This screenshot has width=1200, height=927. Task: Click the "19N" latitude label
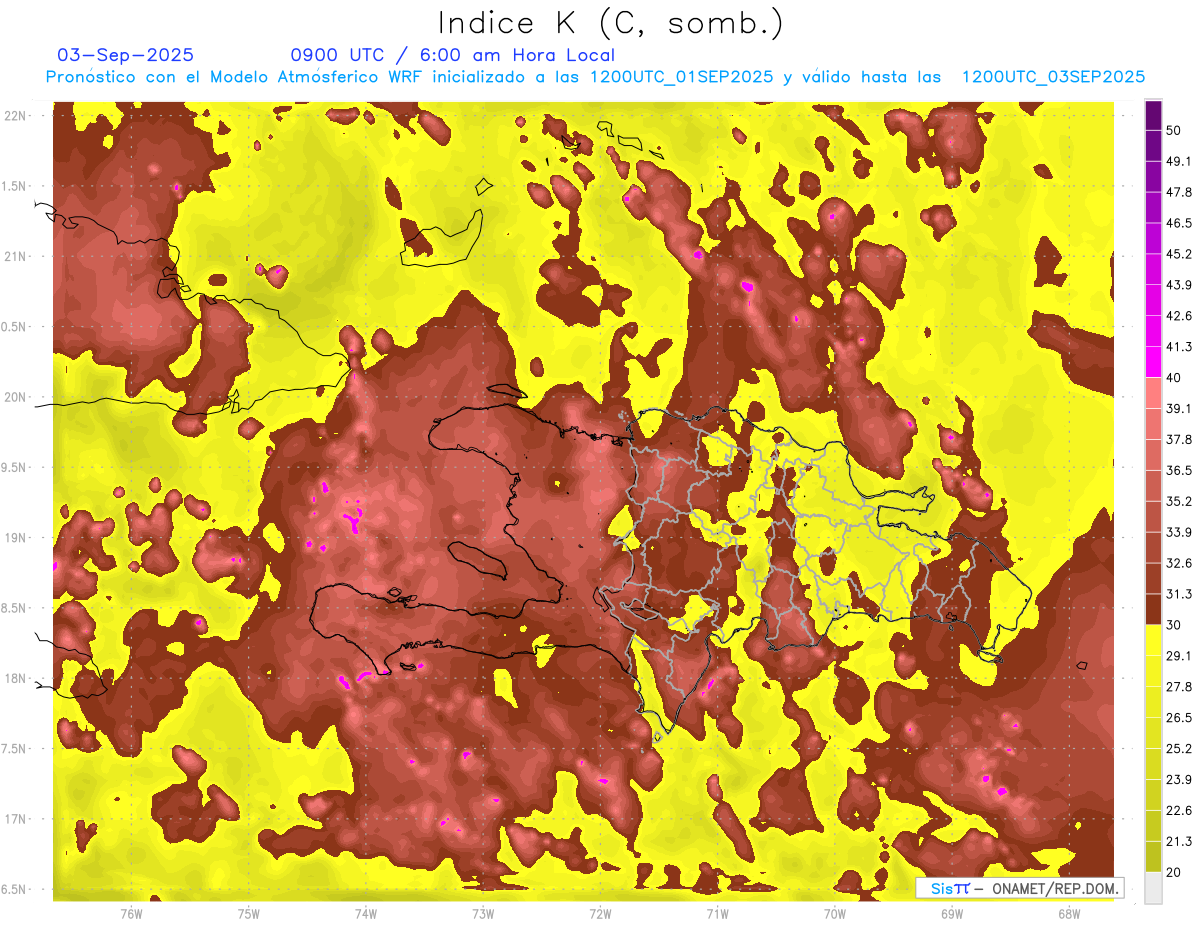pyautogui.click(x=14, y=537)
